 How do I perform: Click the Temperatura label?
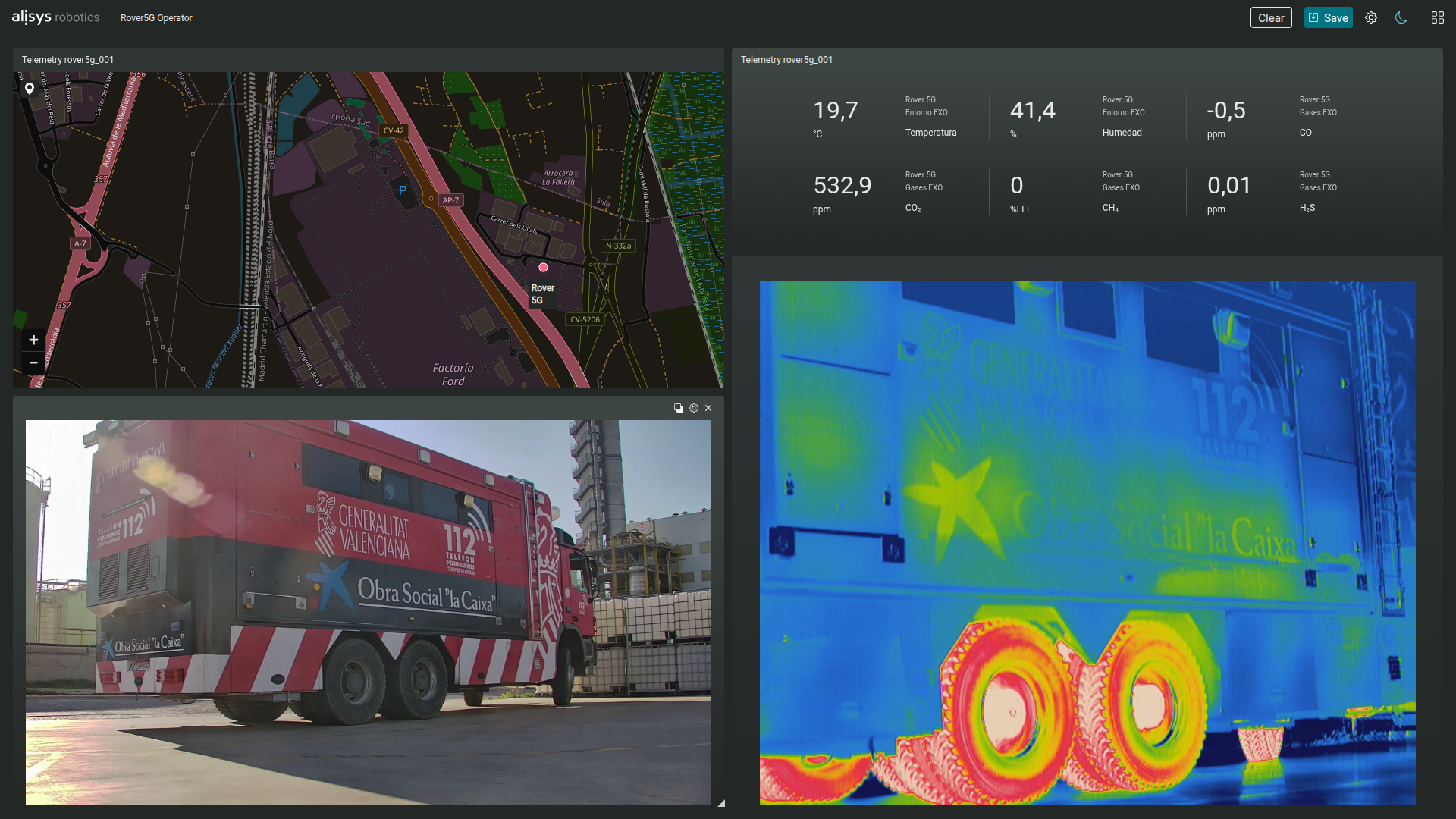(930, 133)
